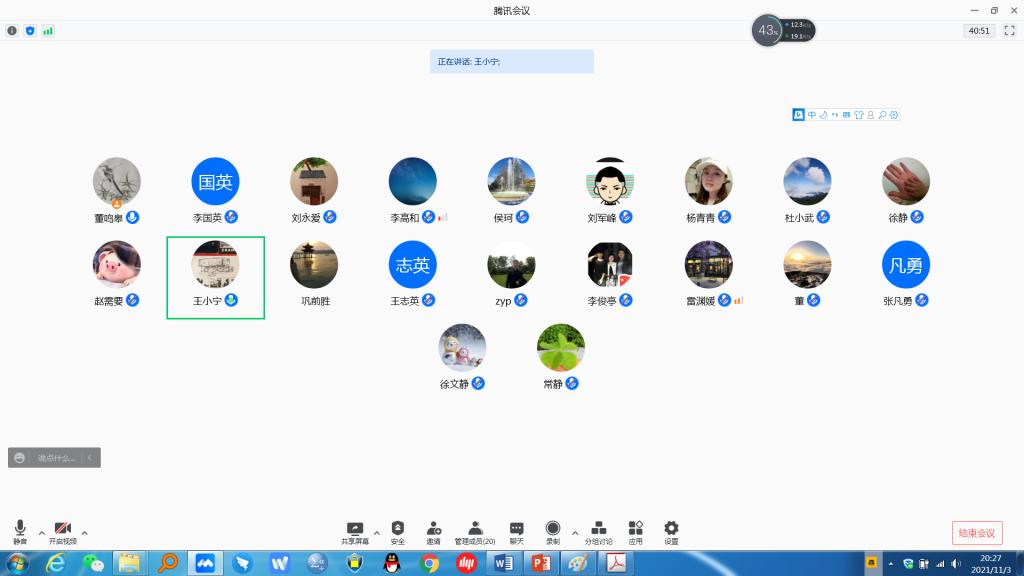Expand the video options arrow beside camera

(x=84, y=532)
